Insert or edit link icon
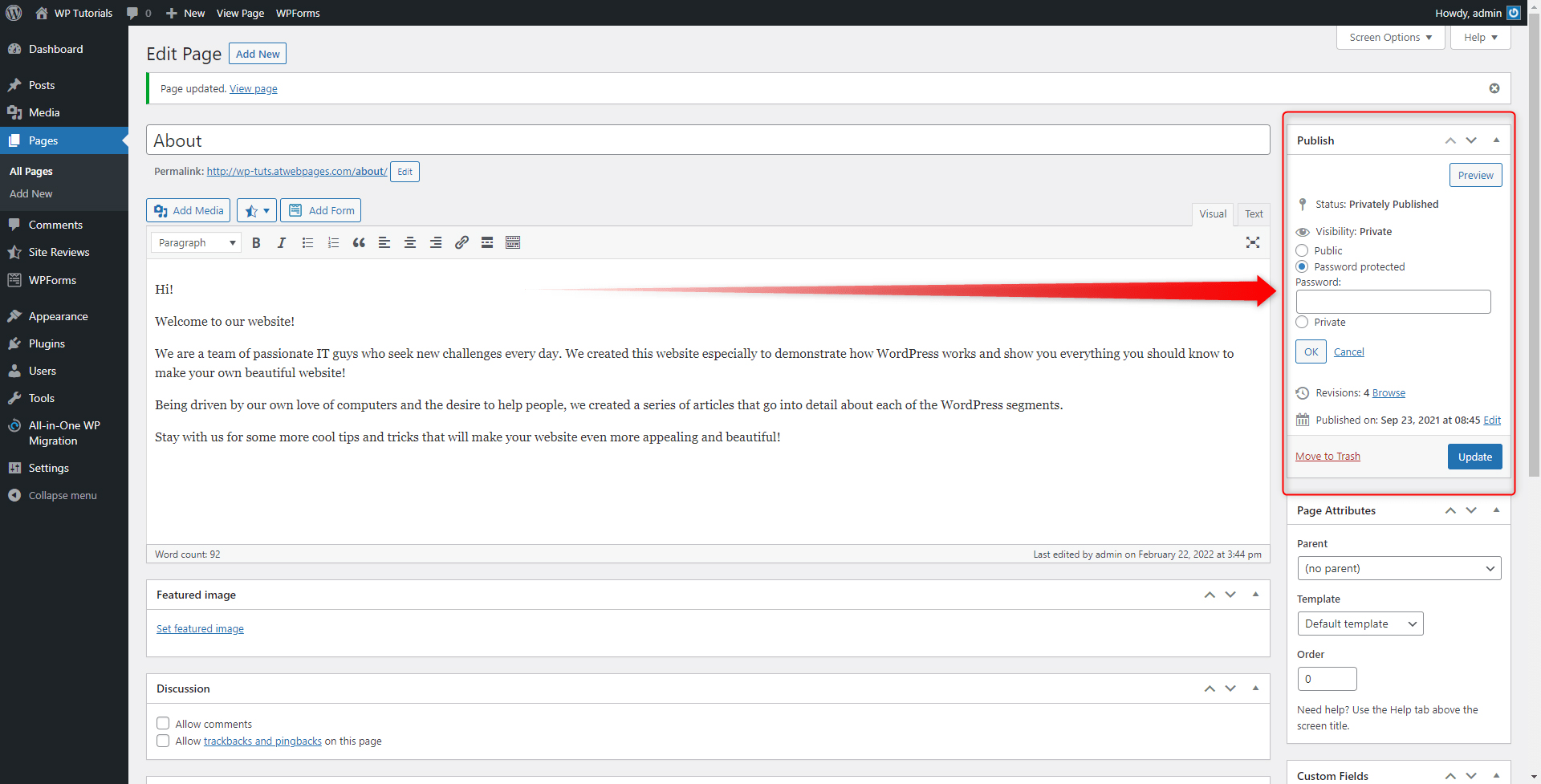1541x784 pixels. pos(461,242)
